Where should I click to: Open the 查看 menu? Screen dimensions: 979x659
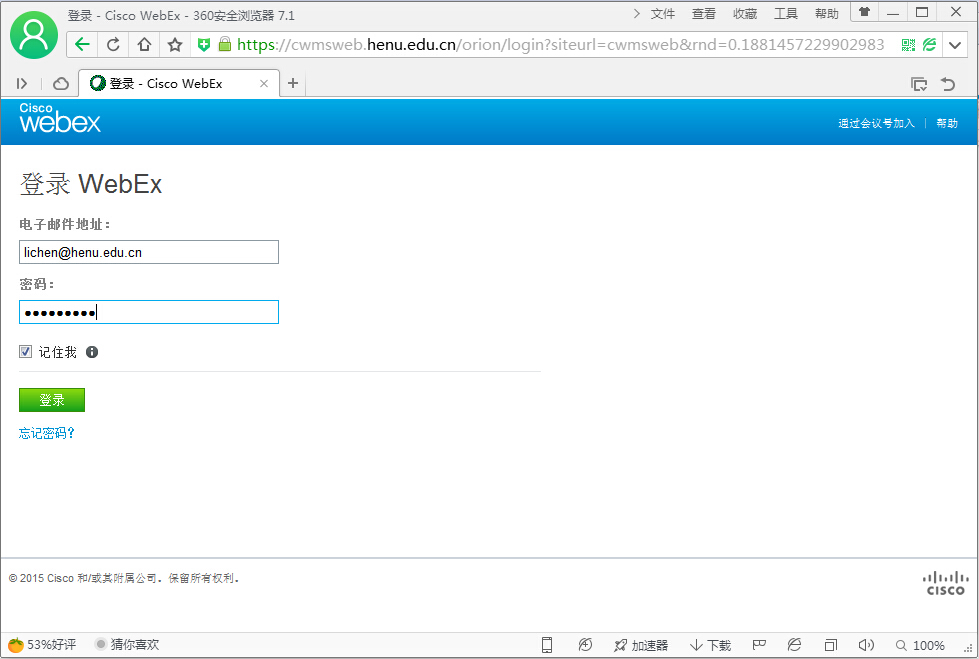pos(704,14)
